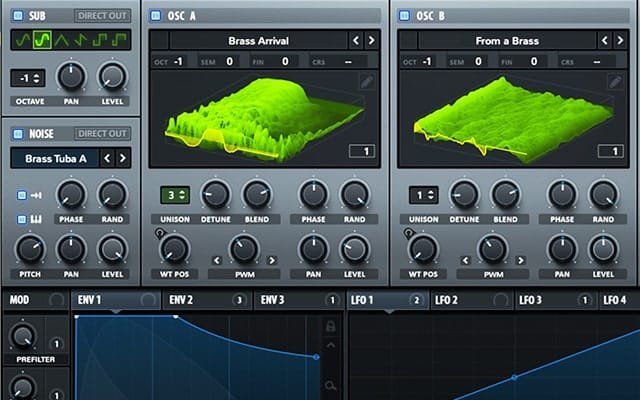Screen dimensions: 640x400
Task: Toggle the noise keytrack keyboard icon
Action: pos(36,220)
